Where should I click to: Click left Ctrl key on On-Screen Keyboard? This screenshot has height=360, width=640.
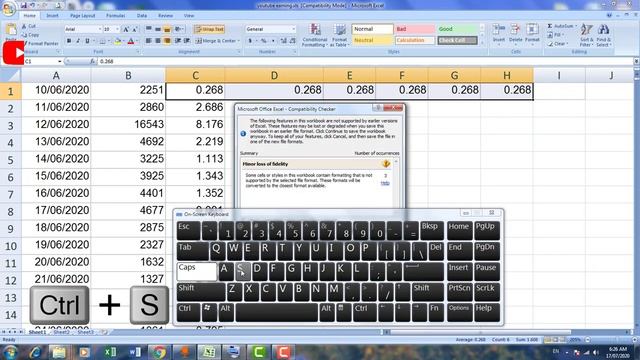tap(188, 313)
